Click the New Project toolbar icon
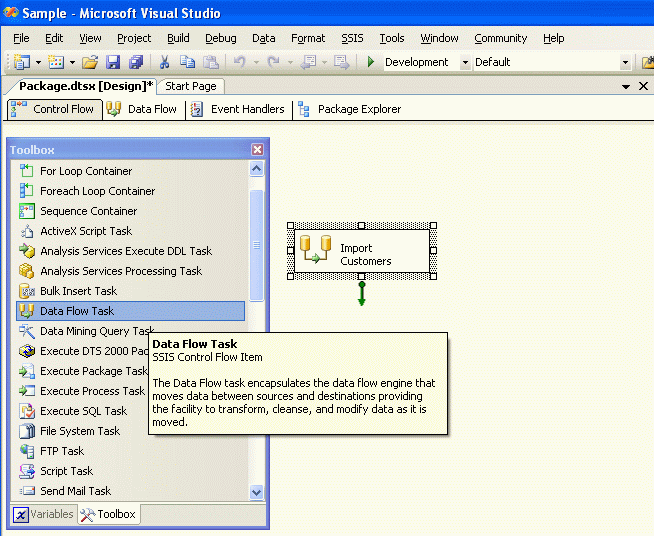The width and height of the screenshot is (654, 536). [22, 62]
